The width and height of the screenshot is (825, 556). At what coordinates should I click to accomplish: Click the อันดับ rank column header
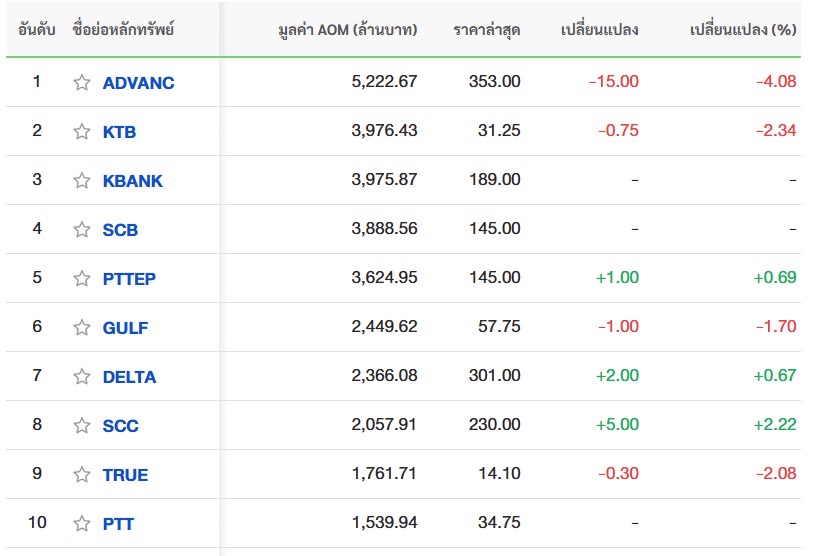37,29
